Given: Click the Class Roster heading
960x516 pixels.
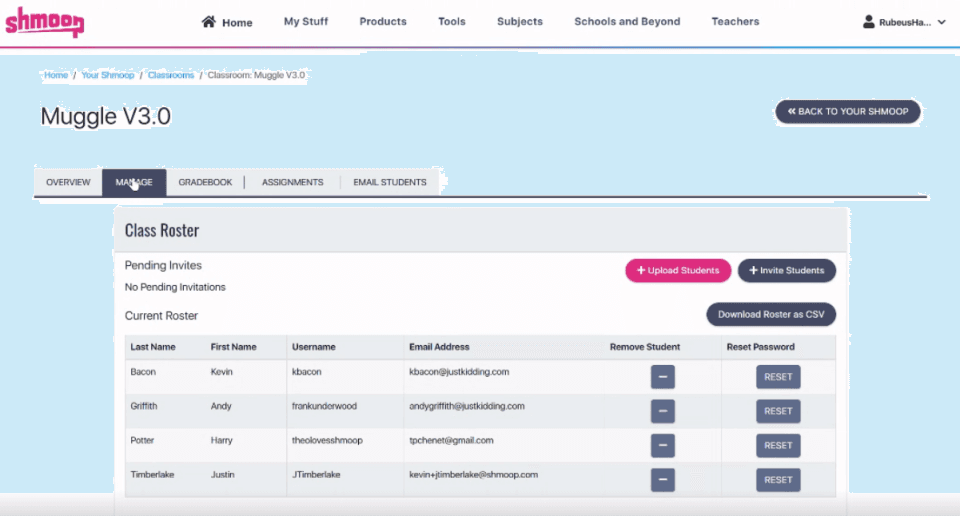Looking at the screenshot, I should 162,230.
